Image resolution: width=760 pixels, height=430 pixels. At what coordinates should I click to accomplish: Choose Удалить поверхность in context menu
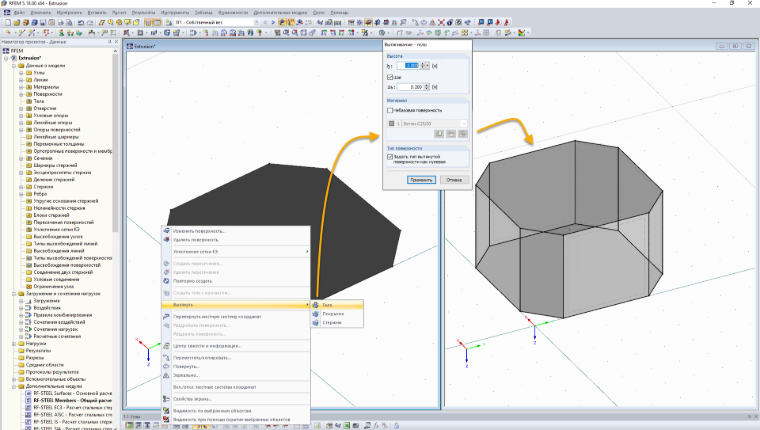coord(236,240)
